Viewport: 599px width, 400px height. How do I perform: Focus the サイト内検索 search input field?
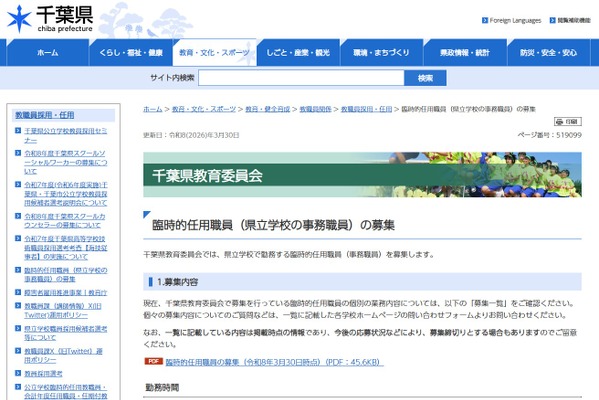[x=301, y=78]
